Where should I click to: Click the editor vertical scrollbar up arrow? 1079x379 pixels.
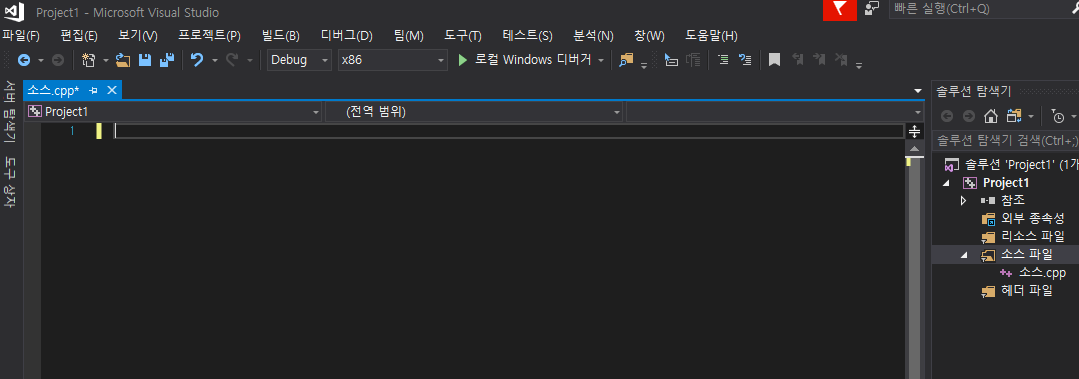[915, 148]
